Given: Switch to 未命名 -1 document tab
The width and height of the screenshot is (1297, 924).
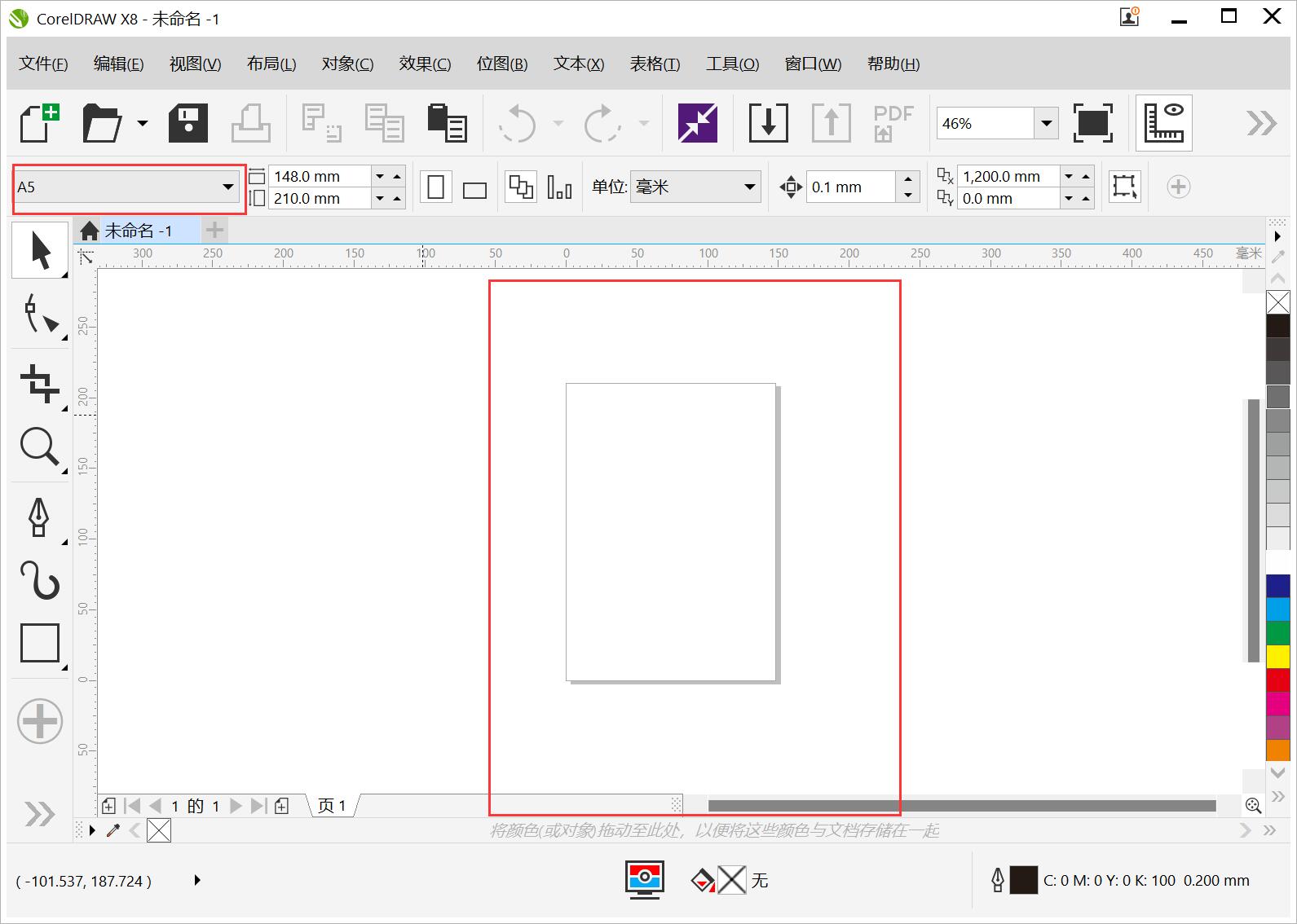Looking at the screenshot, I should click(138, 231).
